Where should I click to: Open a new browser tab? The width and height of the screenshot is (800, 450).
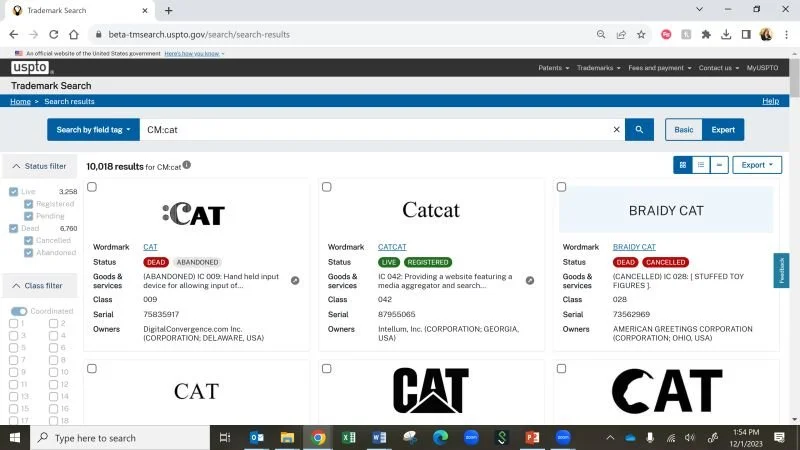(169, 10)
